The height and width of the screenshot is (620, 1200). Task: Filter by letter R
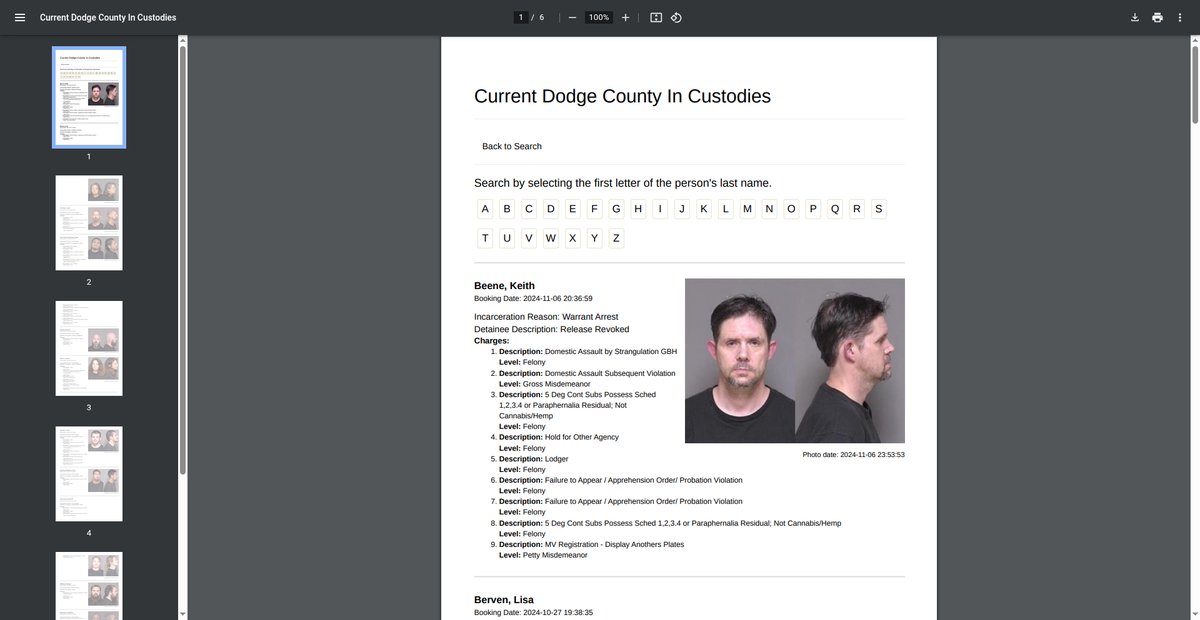[x=857, y=209]
